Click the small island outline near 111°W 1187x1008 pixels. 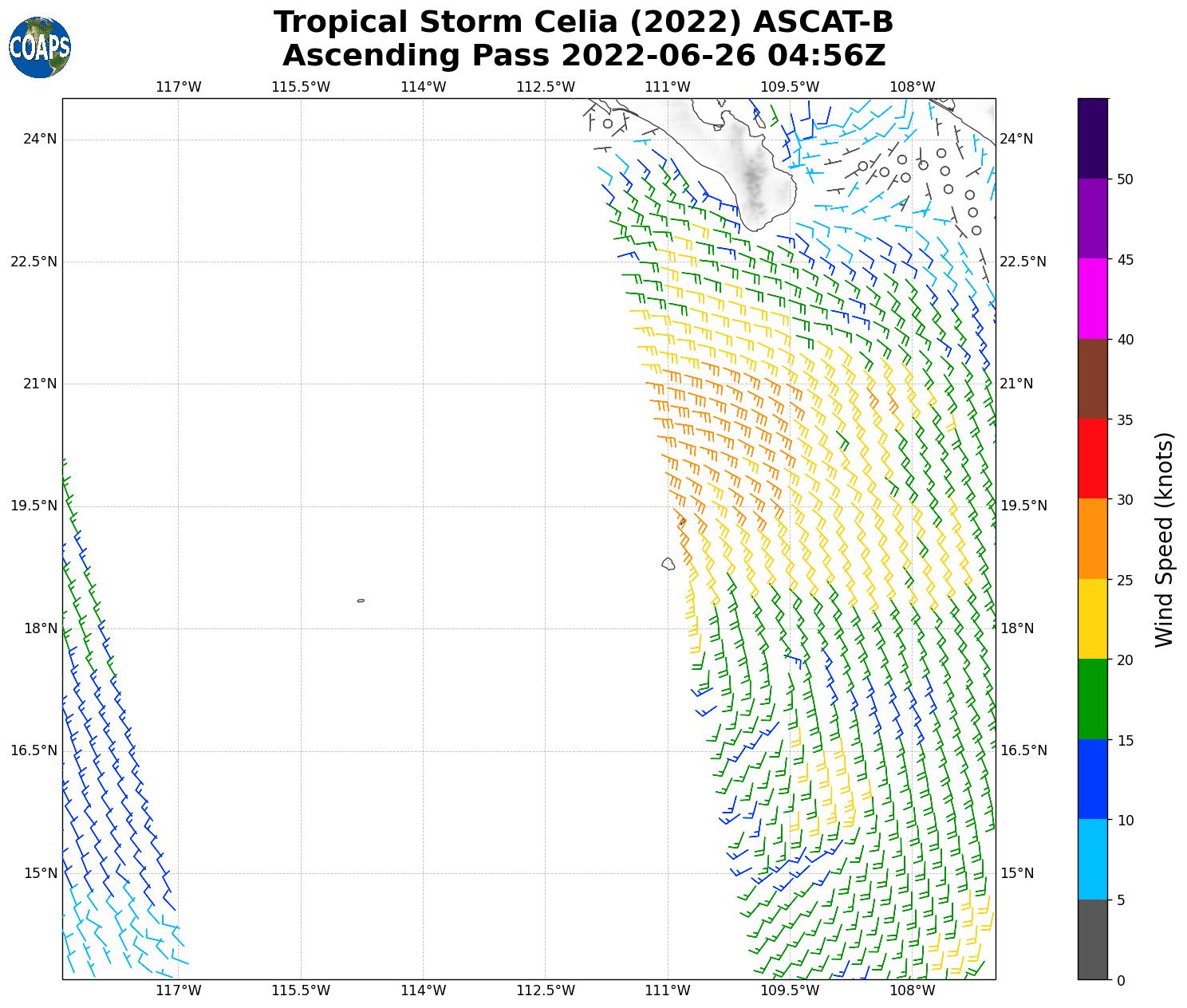coord(668,564)
